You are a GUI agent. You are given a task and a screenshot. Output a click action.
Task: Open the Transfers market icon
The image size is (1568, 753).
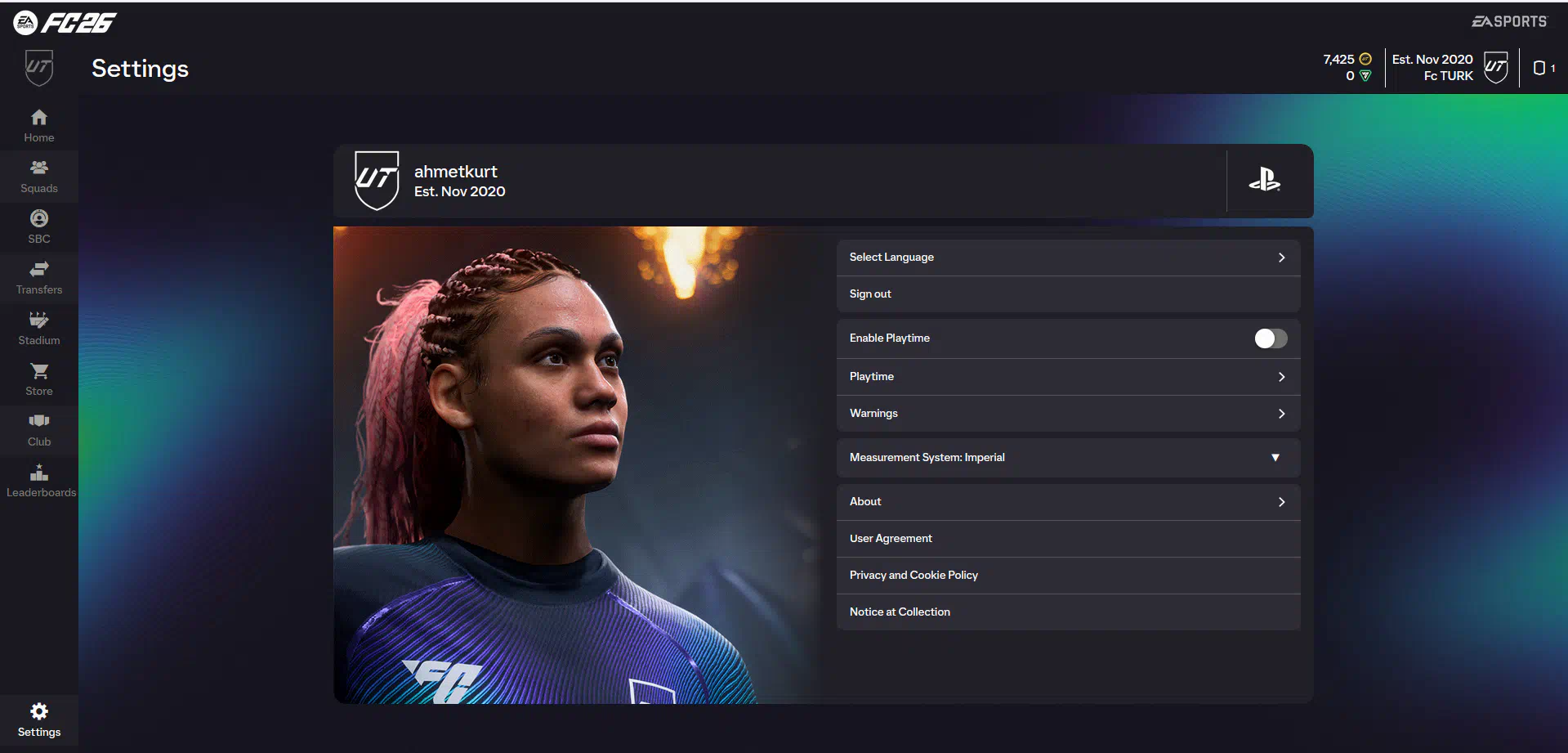[38, 269]
